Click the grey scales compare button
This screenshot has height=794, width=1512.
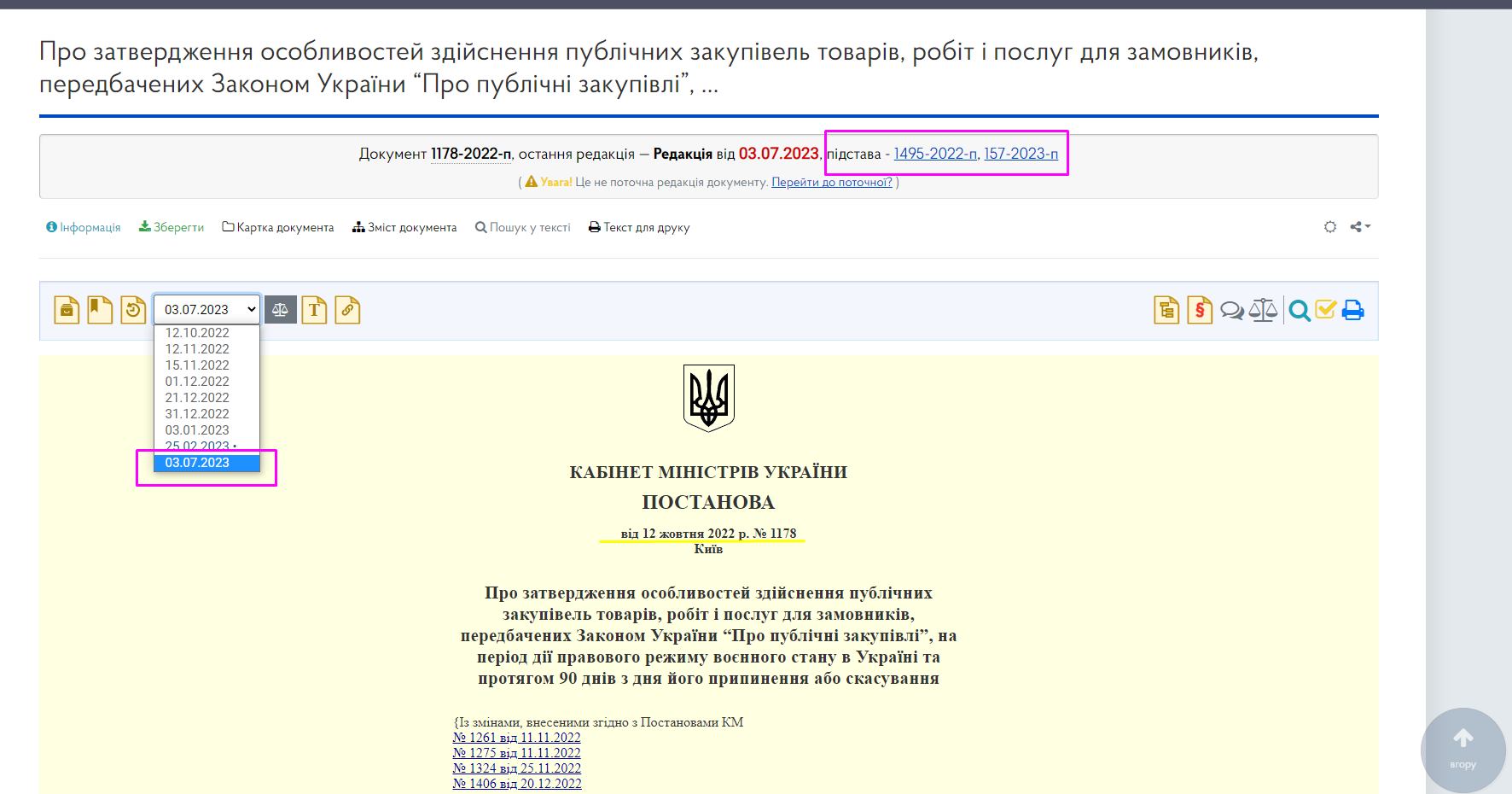point(281,310)
